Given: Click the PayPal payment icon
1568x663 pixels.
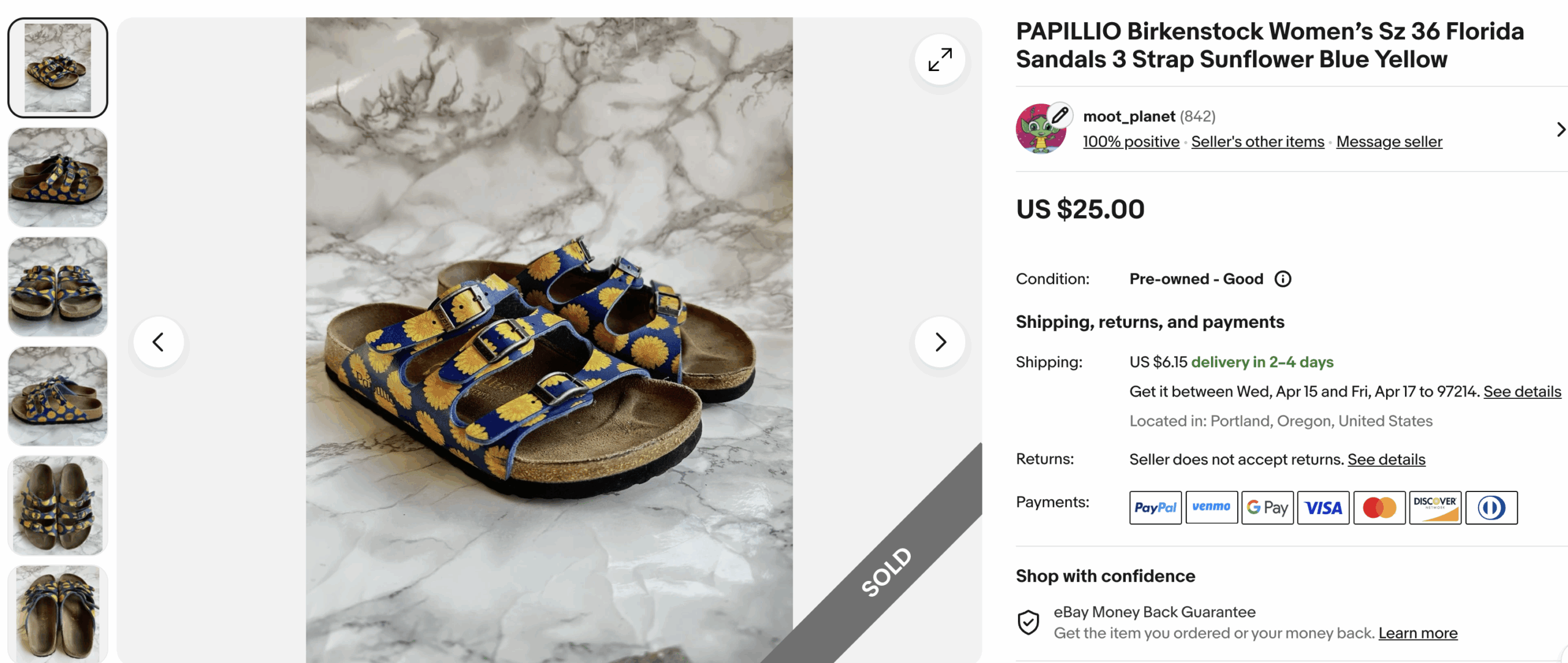Looking at the screenshot, I should coord(1155,507).
